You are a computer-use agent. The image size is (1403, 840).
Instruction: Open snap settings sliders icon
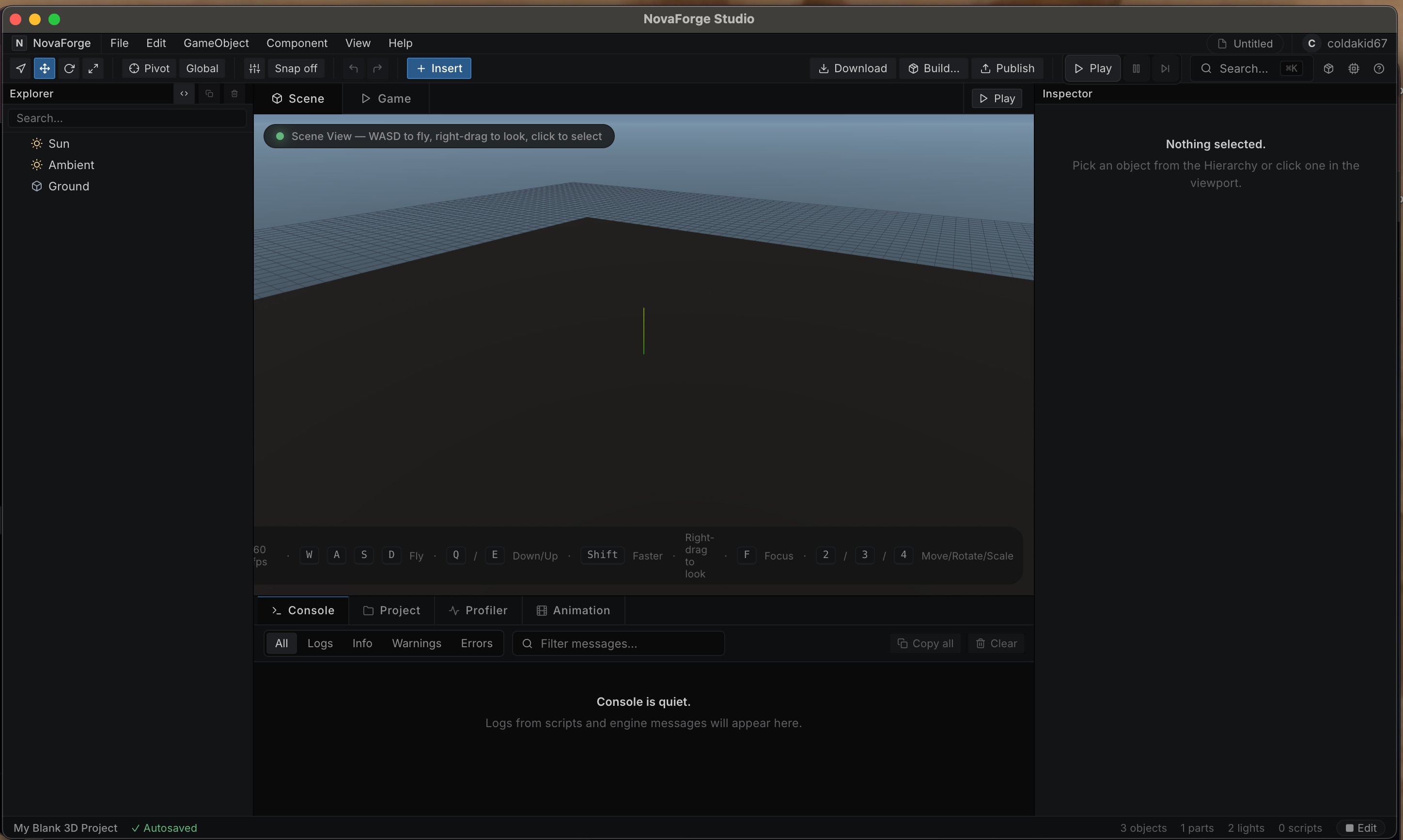pos(255,68)
